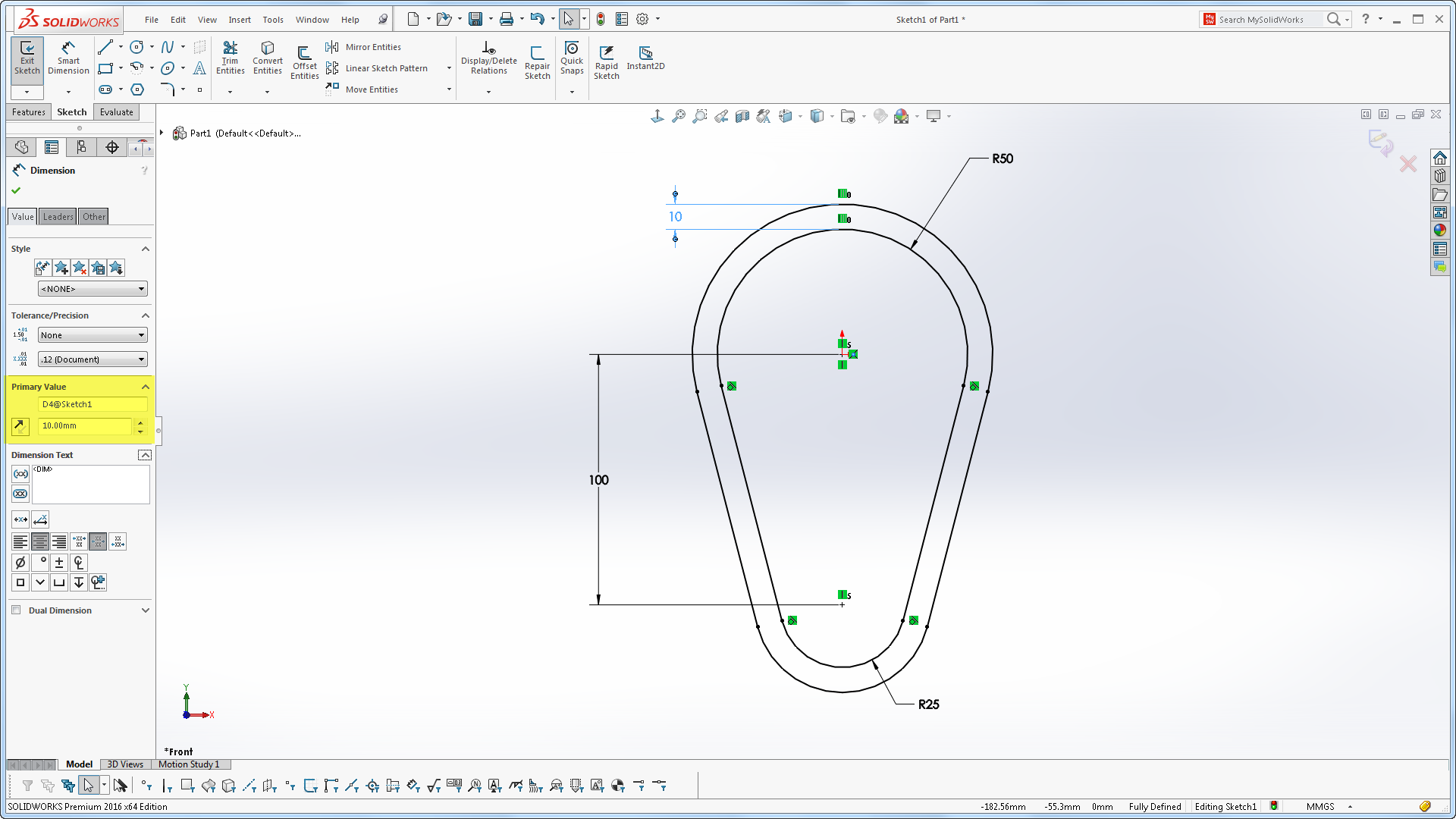Viewport: 1456px width, 819px height.
Task: Select the Offset Entities tool
Action: tap(304, 61)
